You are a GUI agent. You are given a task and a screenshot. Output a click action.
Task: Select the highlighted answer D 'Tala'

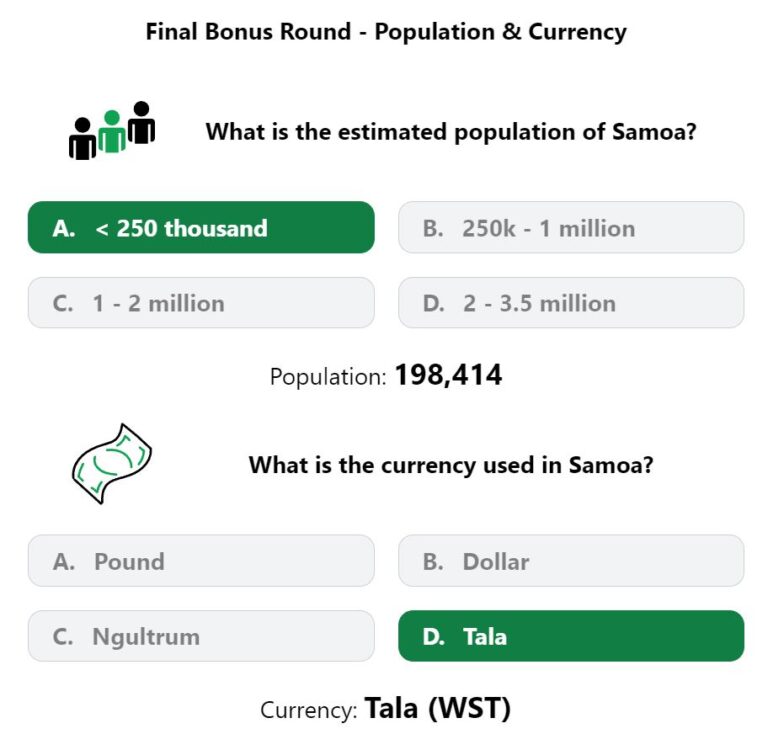click(571, 636)
